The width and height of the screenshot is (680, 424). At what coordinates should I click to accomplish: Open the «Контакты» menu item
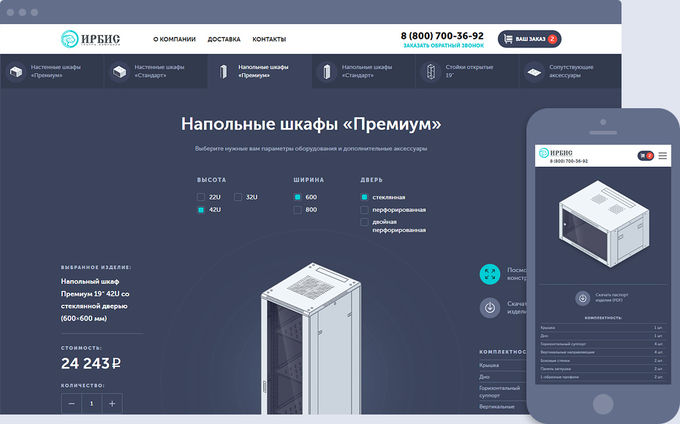[x=269, y=39]
